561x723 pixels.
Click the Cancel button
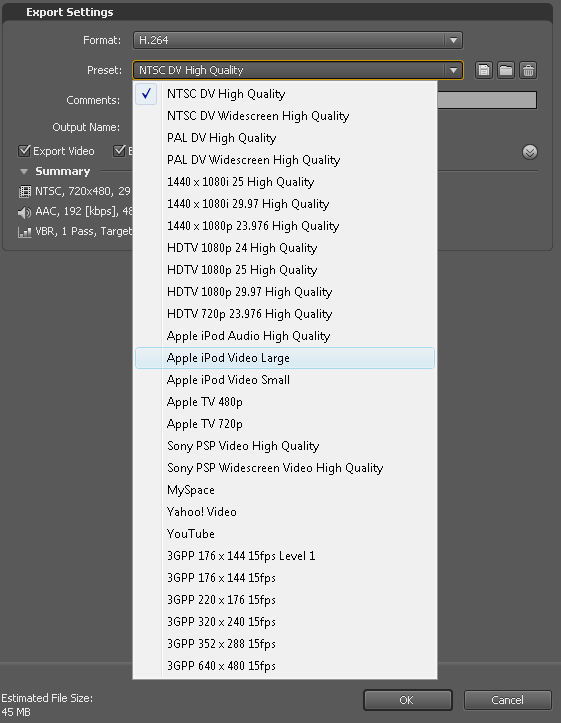coord(508,700)
